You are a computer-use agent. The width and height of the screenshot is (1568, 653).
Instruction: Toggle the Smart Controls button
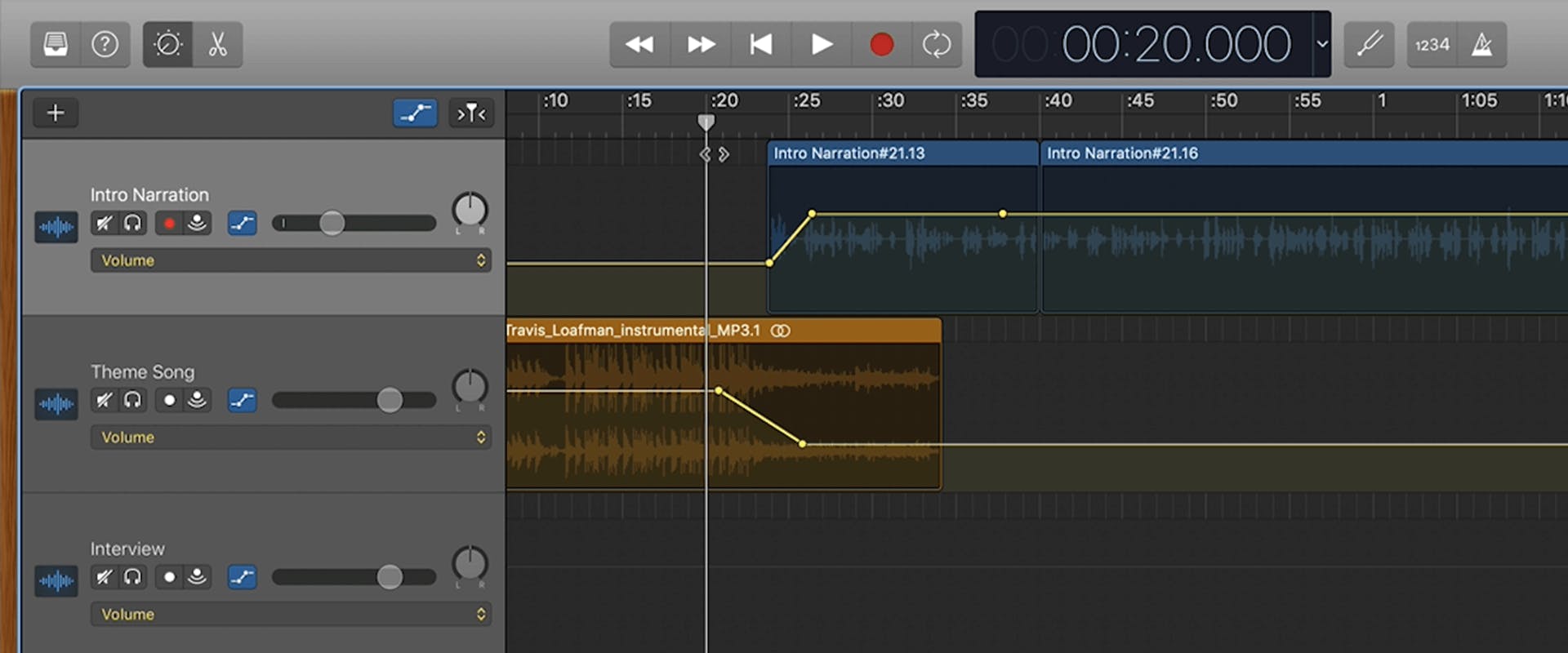(168, 44)
